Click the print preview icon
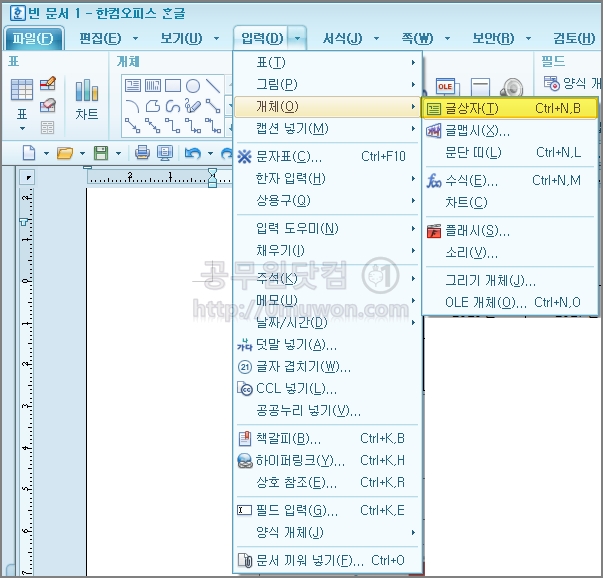 pos(165,153)
